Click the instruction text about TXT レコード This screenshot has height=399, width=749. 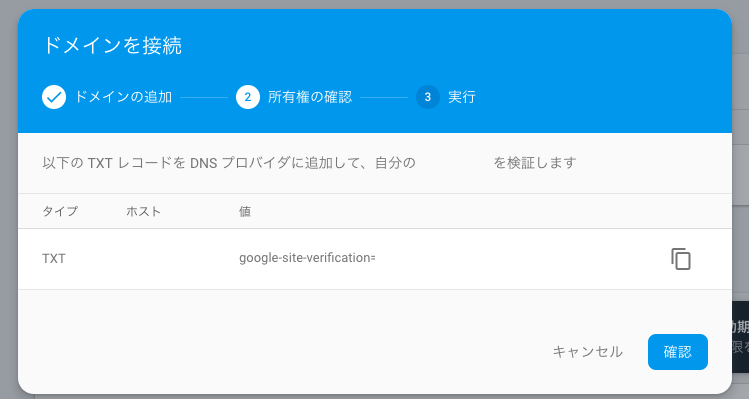[309, 163]
